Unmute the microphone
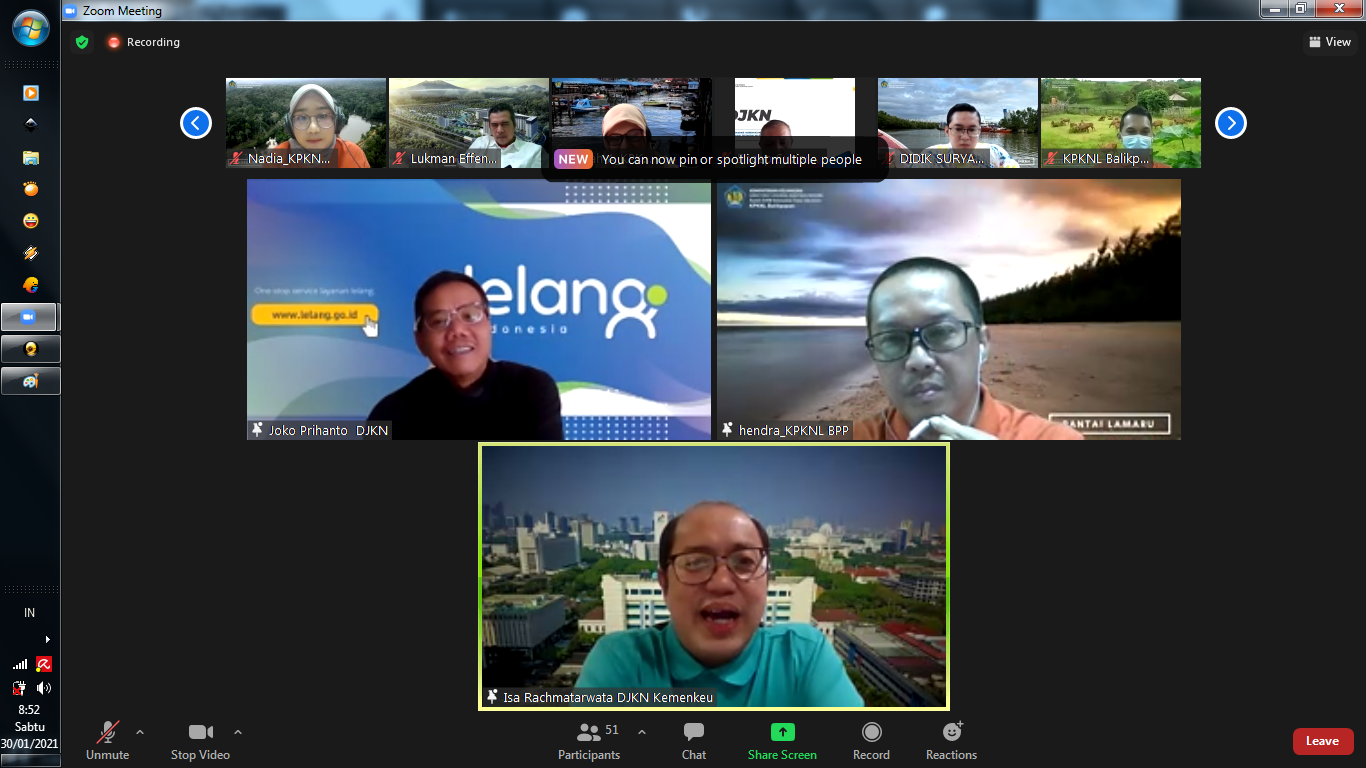 [x=107, y=741]
